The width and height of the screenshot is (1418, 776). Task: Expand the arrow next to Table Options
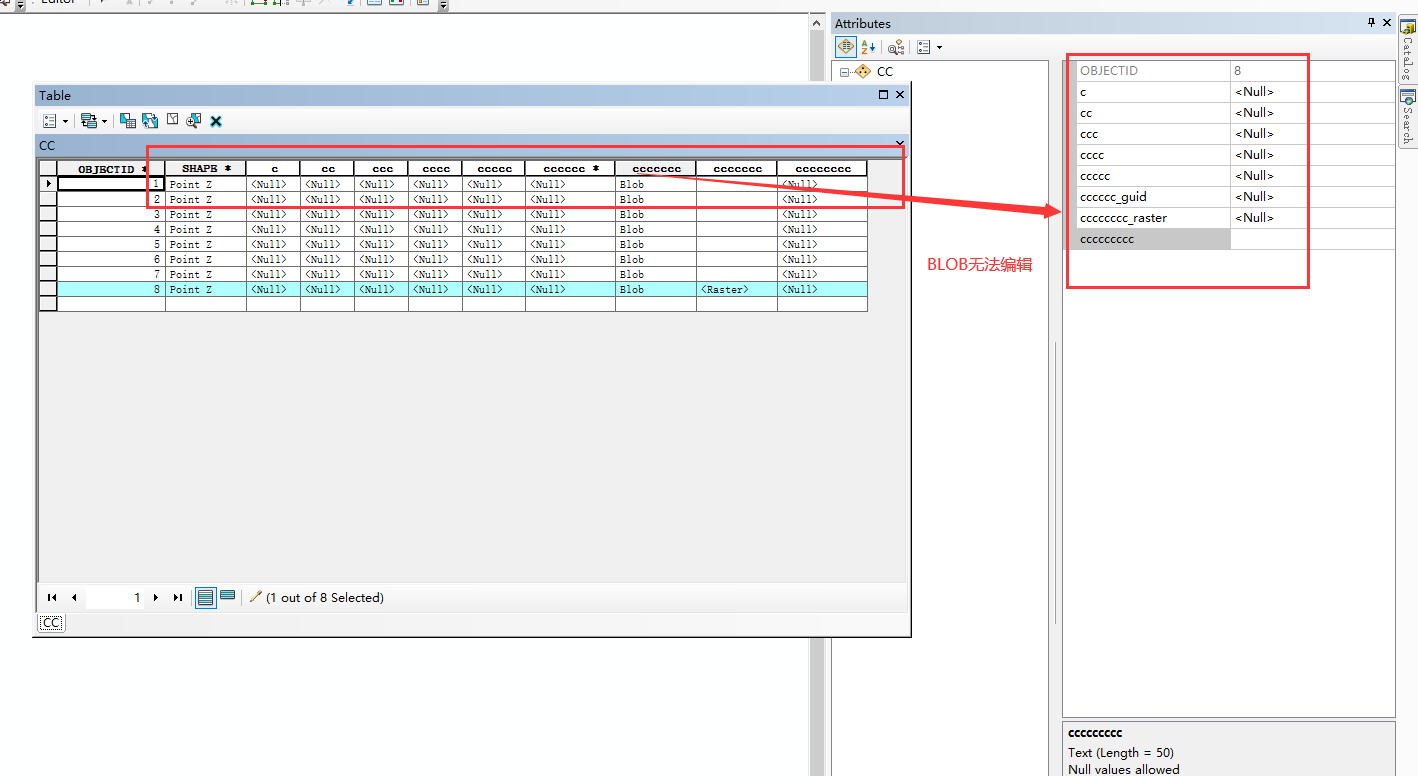[65, 120]
